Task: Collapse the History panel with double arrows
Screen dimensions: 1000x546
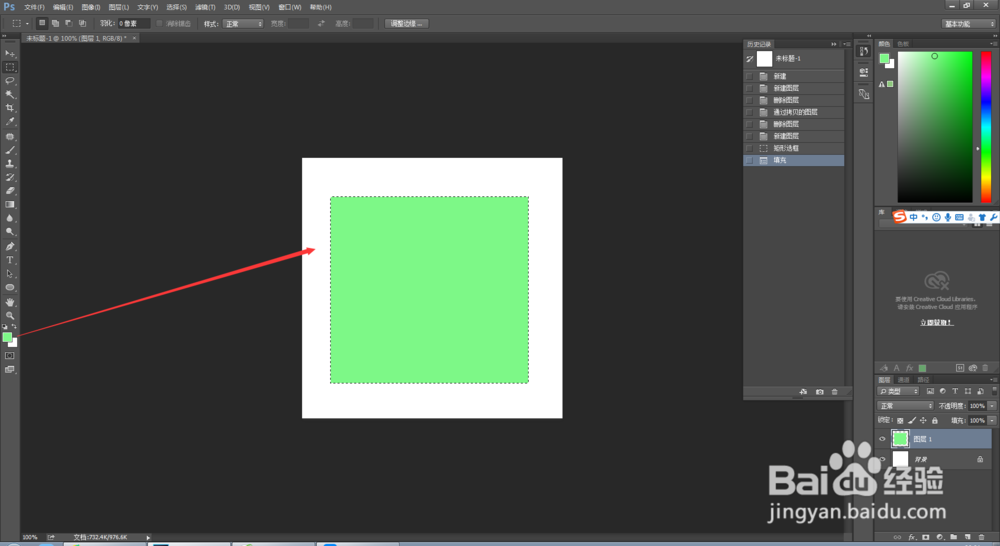Action: coord(834,44)
